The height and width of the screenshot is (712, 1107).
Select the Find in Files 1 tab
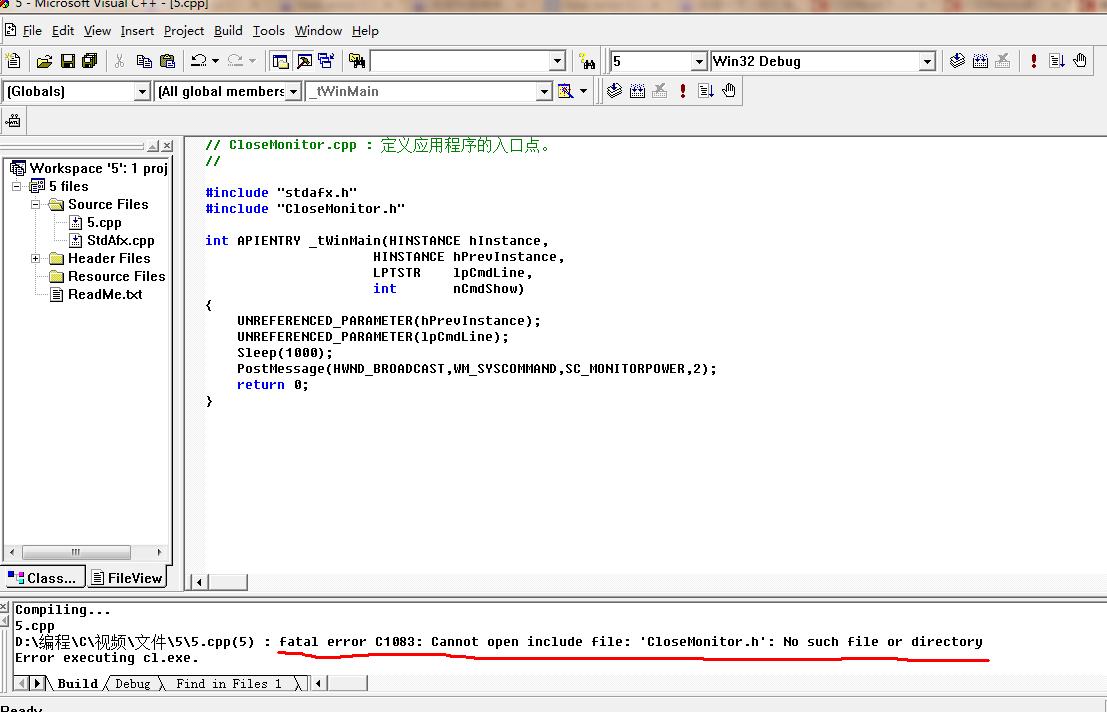229,683
